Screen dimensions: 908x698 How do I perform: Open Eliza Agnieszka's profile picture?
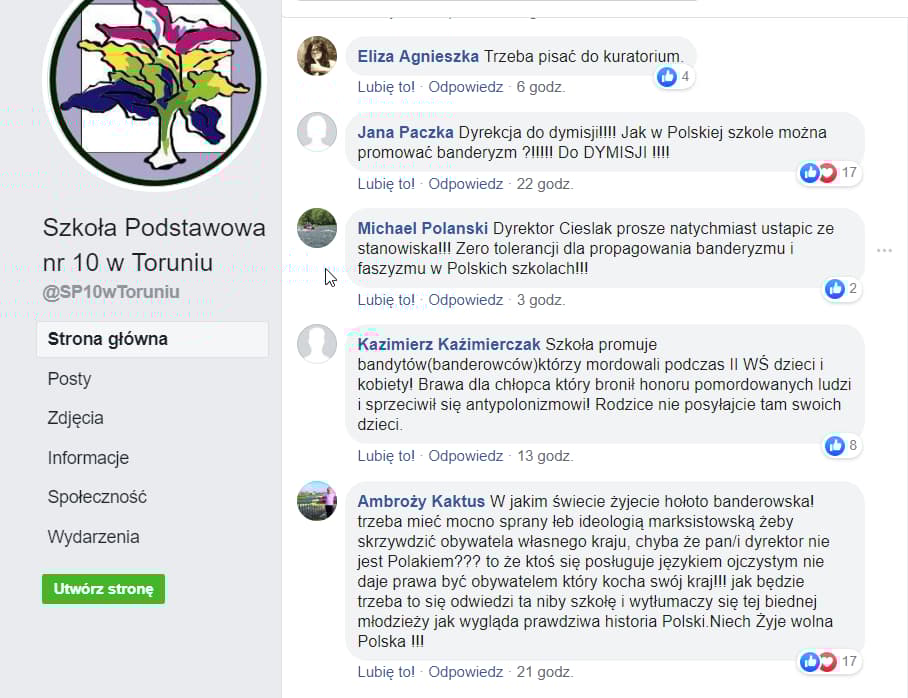pyautogui.click(x=317, y=56)
